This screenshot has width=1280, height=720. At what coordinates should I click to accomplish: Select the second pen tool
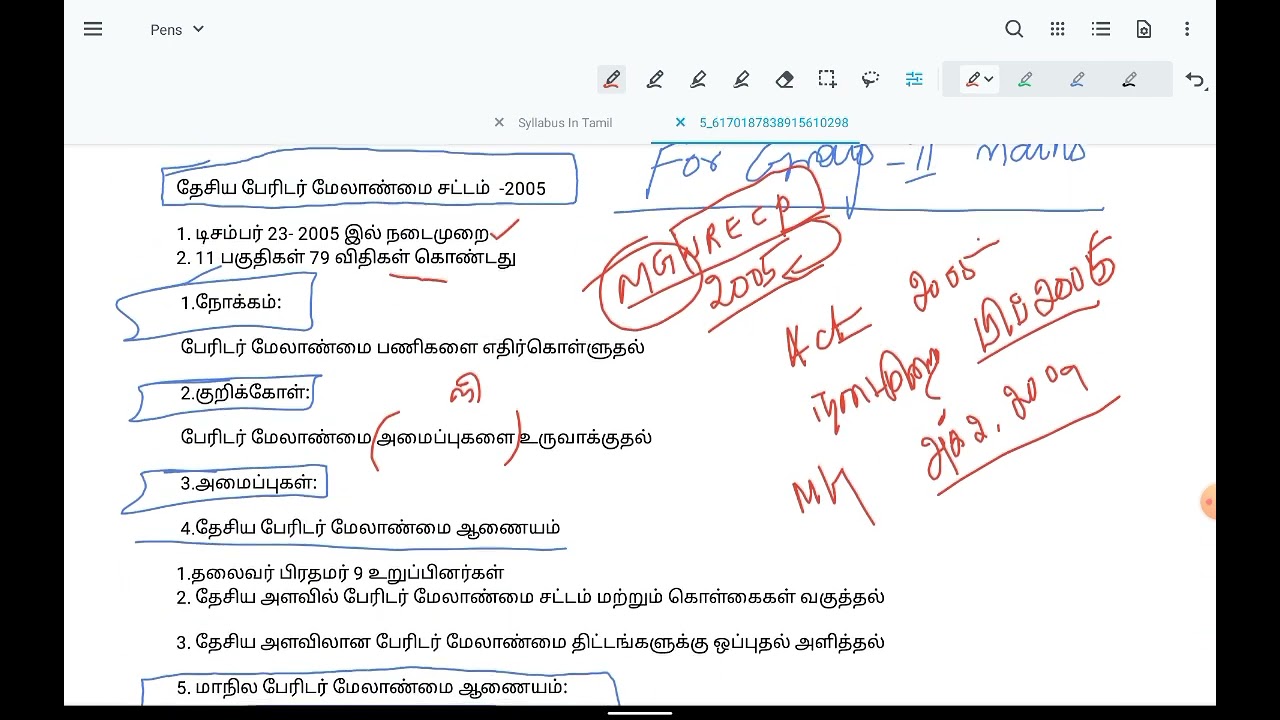[655, 79]
